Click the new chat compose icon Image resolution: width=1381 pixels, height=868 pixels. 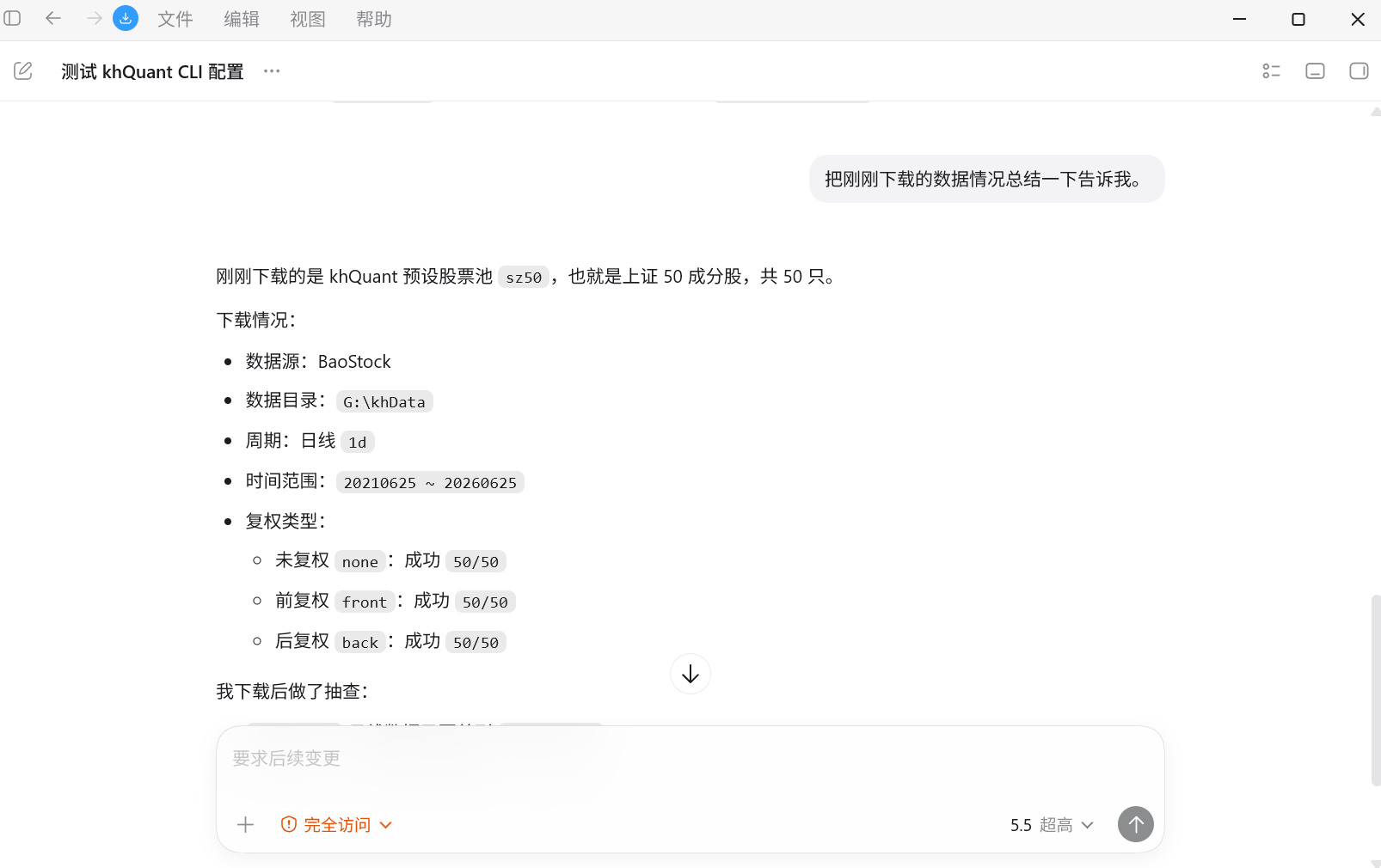(x=23, y=71)
